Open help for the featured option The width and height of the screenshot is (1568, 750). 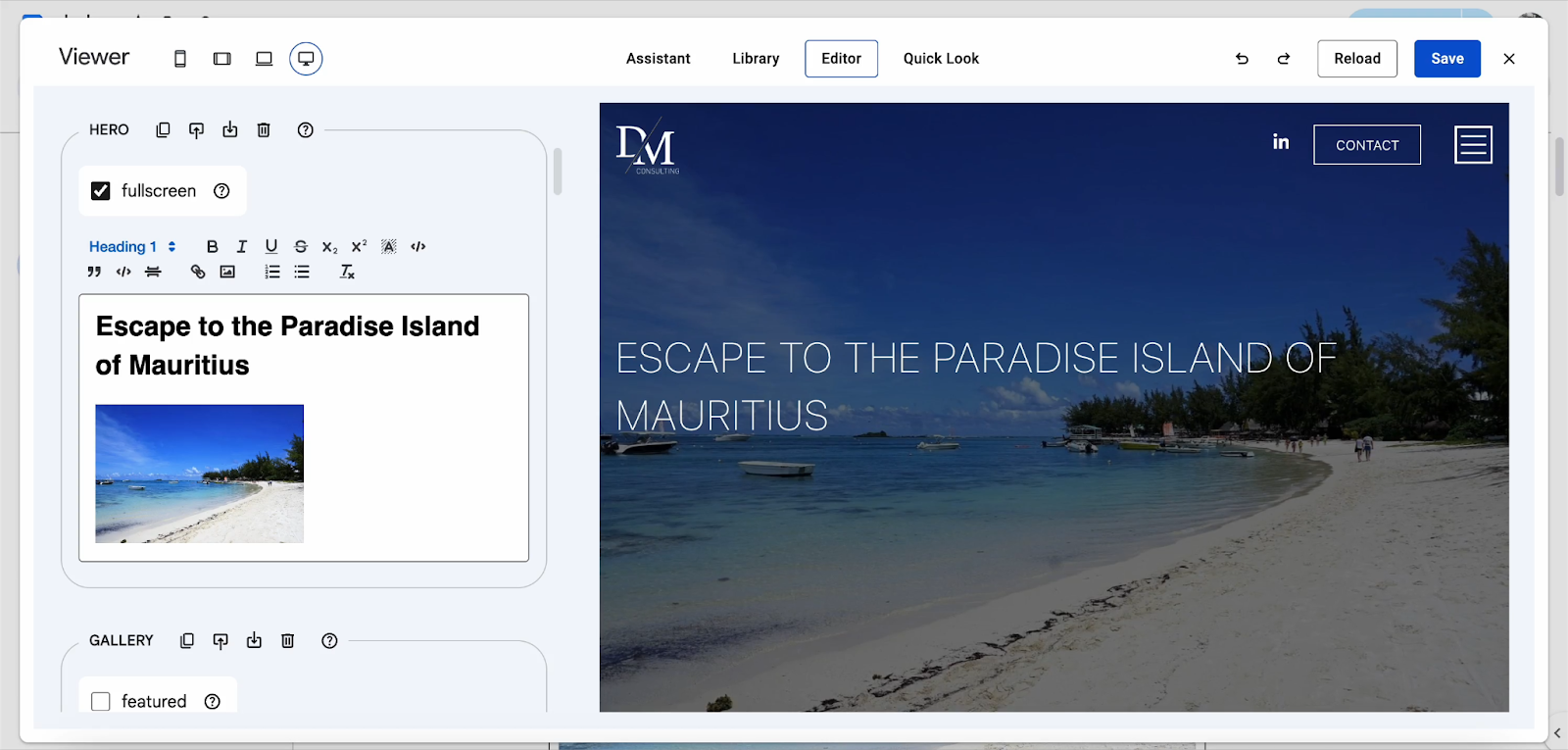coord(213,702)
